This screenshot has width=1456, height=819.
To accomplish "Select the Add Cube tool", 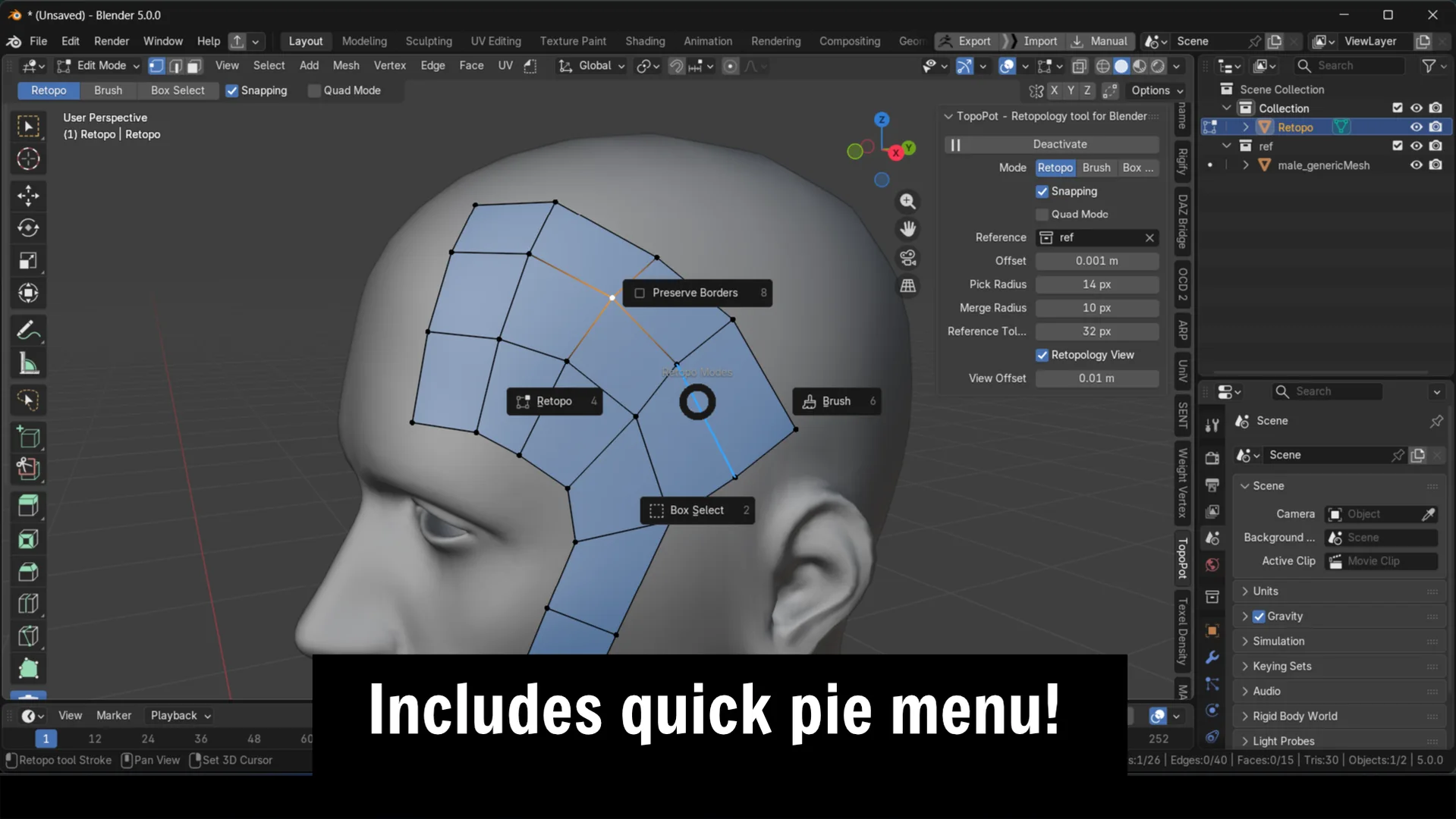I will pos(28,437).
